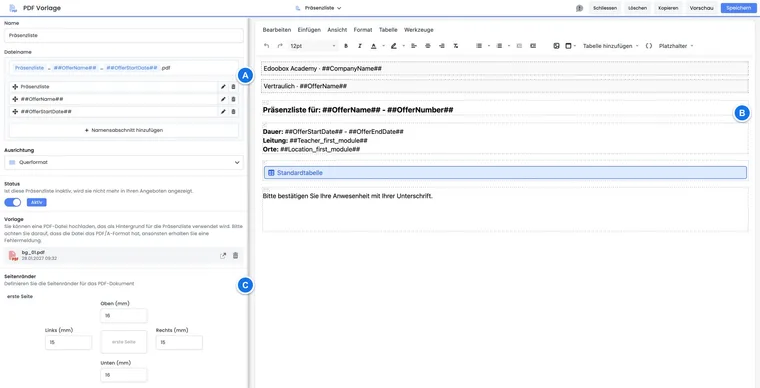
Task: Toggle italic formatting
Action: tap(360, 46)
